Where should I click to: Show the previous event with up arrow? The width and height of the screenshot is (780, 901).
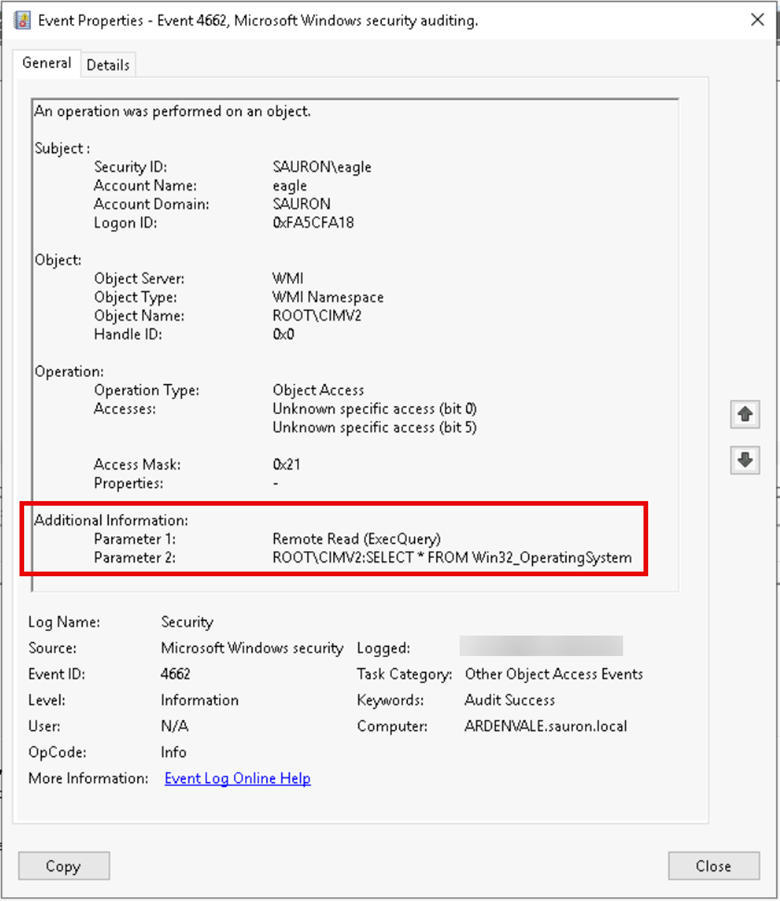pyautogui.click(x=744, y=414)
